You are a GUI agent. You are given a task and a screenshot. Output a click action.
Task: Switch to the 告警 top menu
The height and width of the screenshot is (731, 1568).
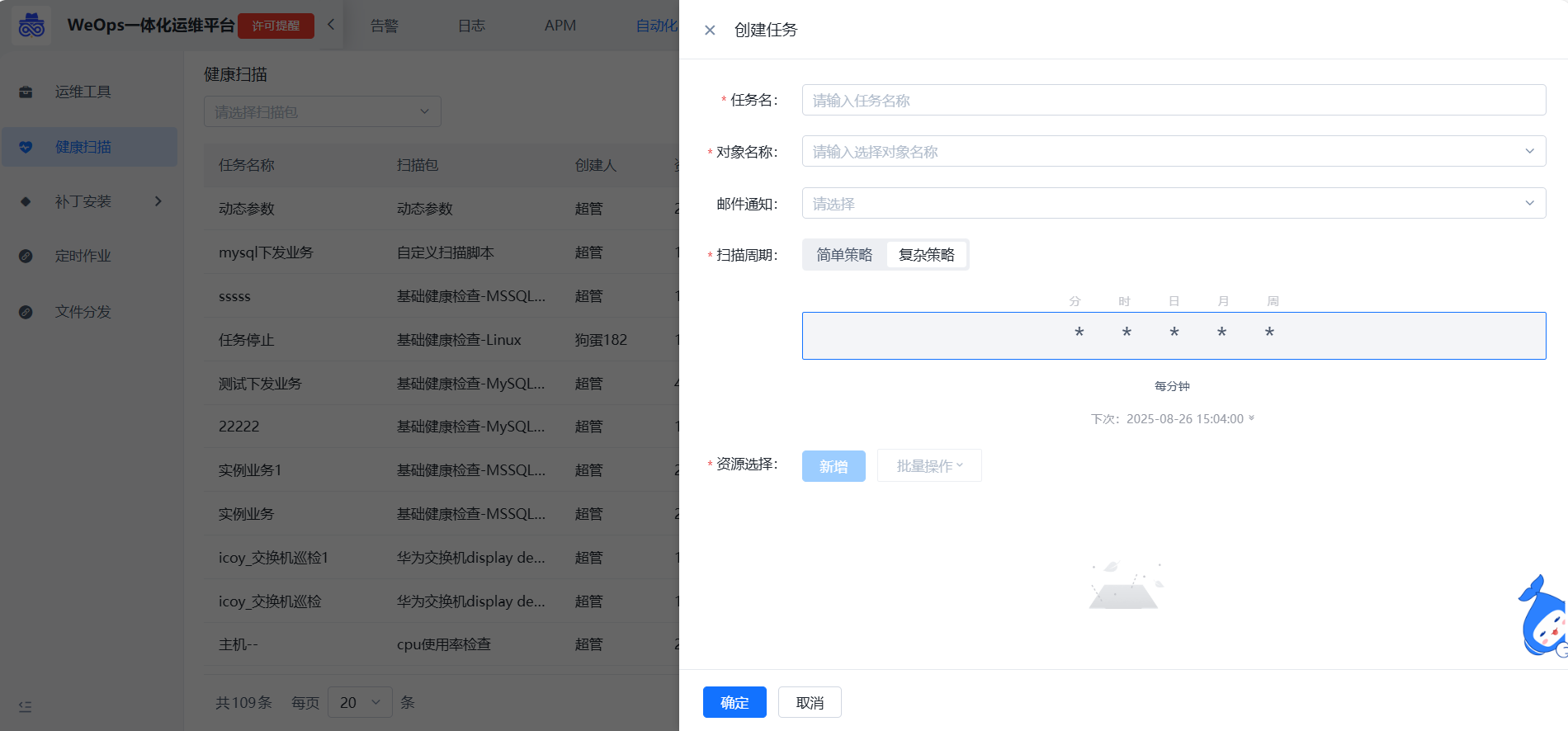pos(384,26)
